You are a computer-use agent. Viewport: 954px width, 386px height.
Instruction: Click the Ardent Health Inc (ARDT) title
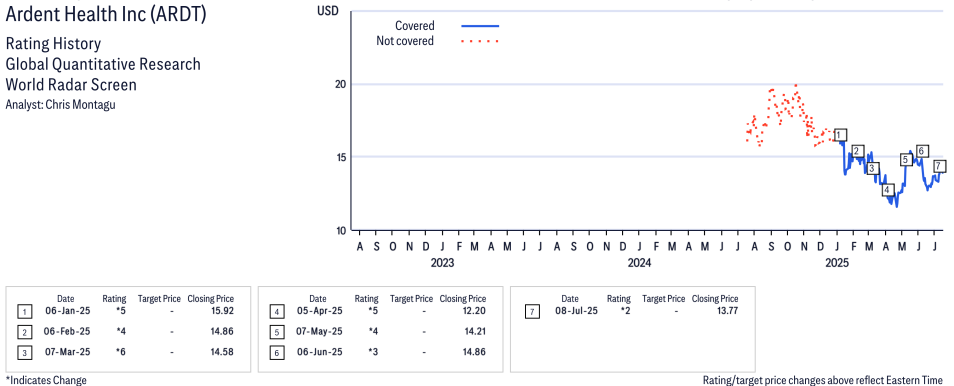[x=106, y=15]
